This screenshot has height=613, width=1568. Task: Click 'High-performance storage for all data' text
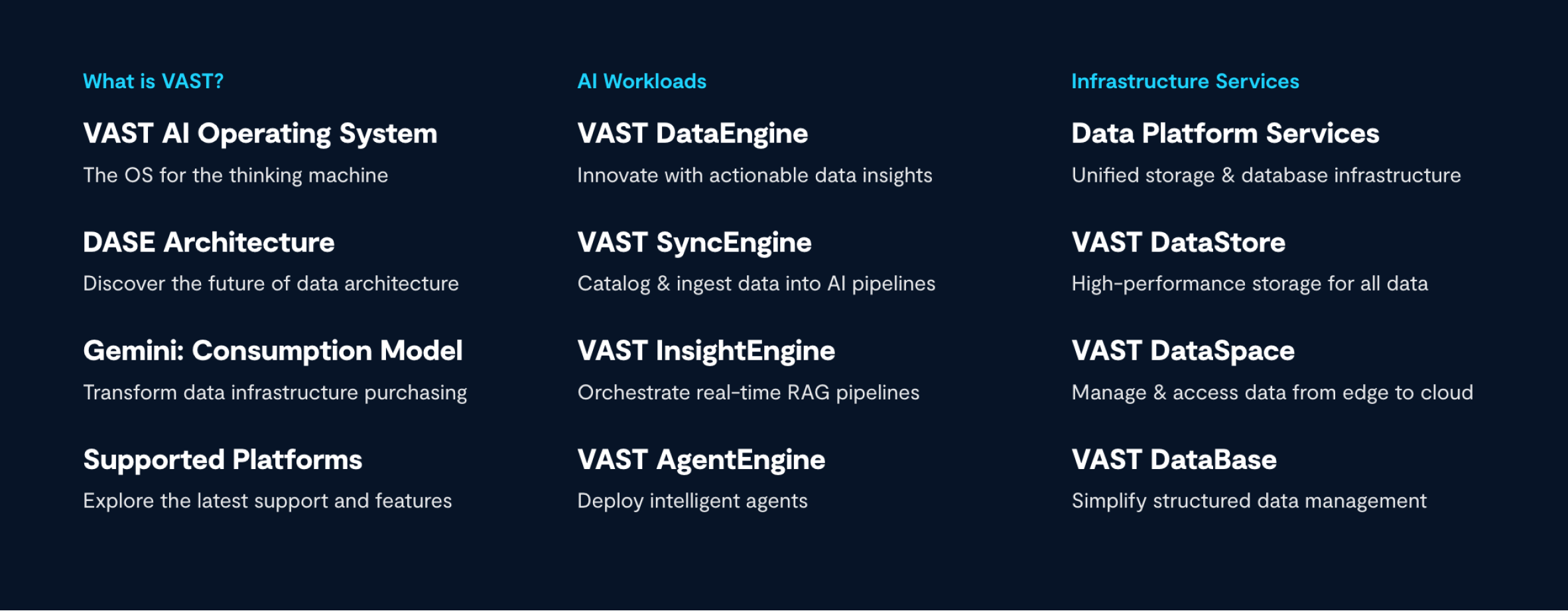click(x=1250, y=284)
